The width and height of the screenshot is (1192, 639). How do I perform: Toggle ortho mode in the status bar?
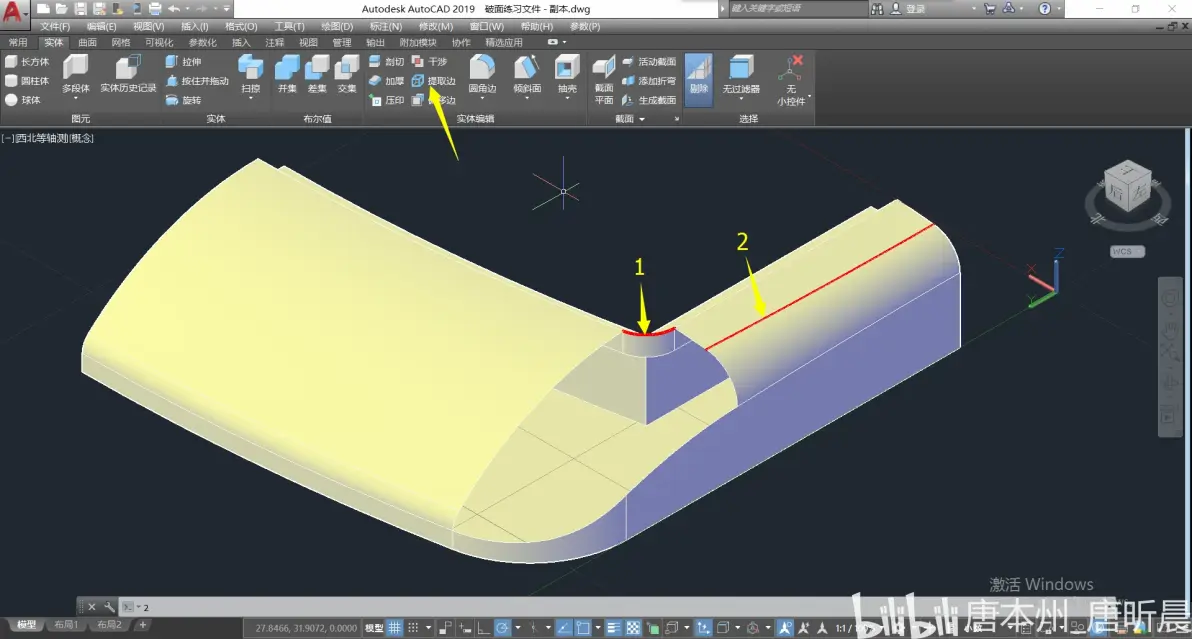483,628
